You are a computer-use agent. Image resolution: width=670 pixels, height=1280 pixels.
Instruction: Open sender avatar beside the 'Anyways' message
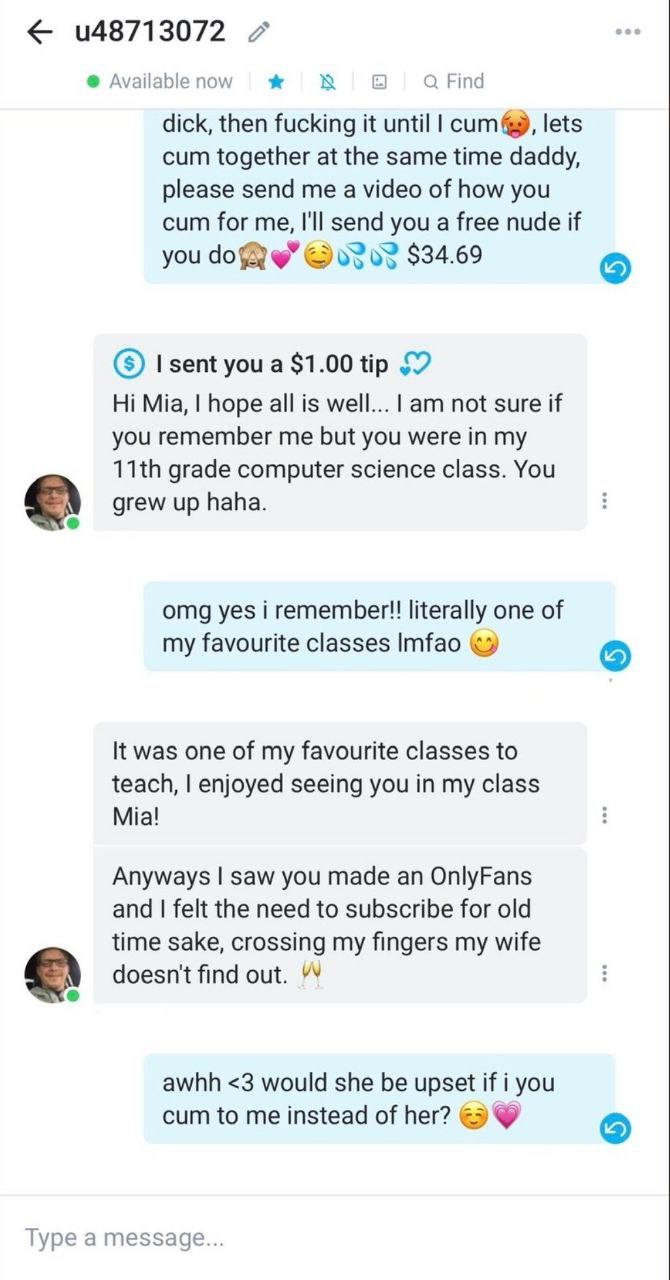click(52, 975)
